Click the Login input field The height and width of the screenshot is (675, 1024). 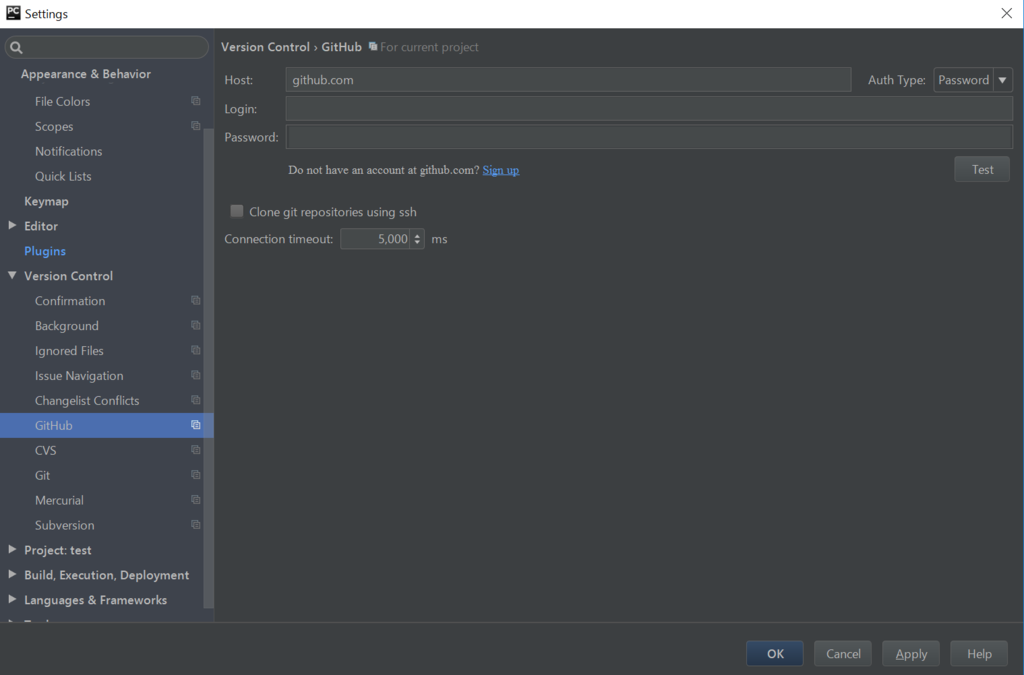(x=649, y=108)
